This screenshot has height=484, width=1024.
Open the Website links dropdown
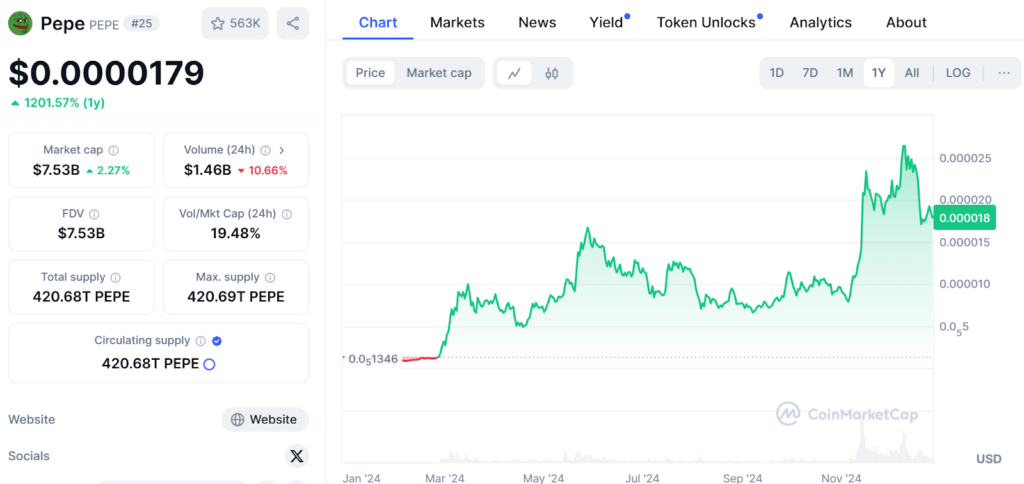tap(265, 420)
